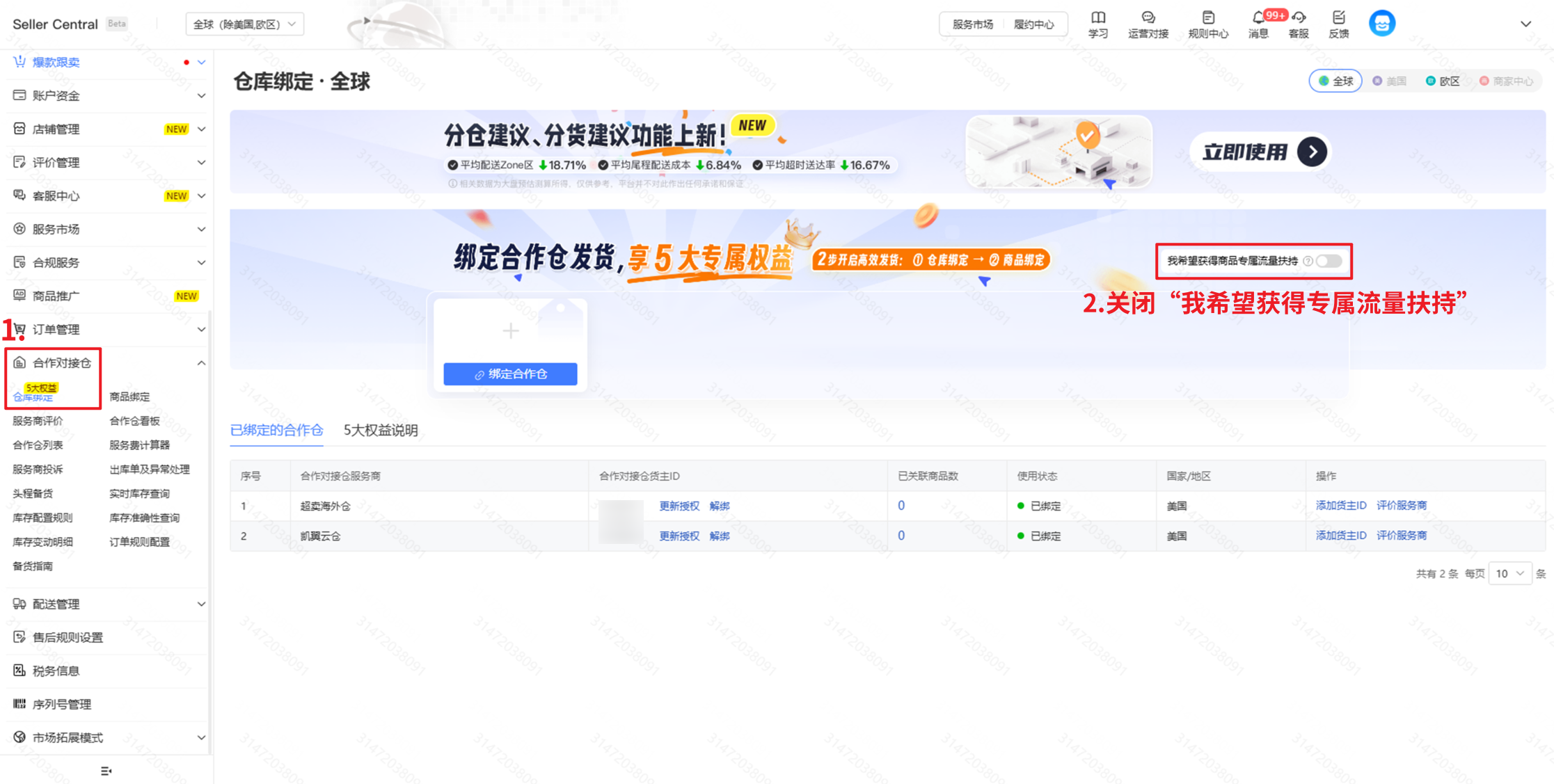Click 解绑 link for 超卖海外仓

720,506
